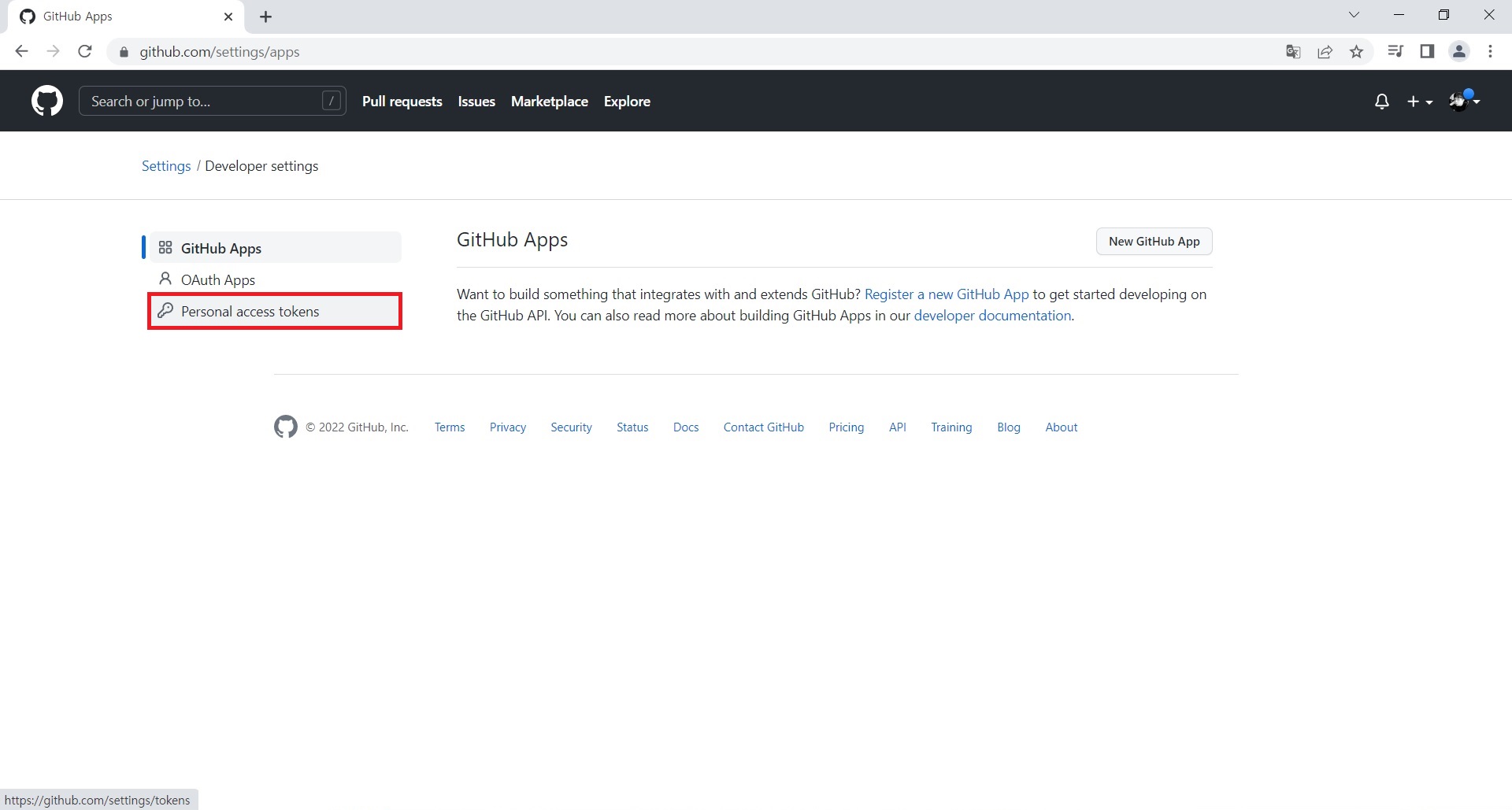This screenshot has height=810, width=1512.
Task: Click the New GitHub App button
Action: [1154, 242]
